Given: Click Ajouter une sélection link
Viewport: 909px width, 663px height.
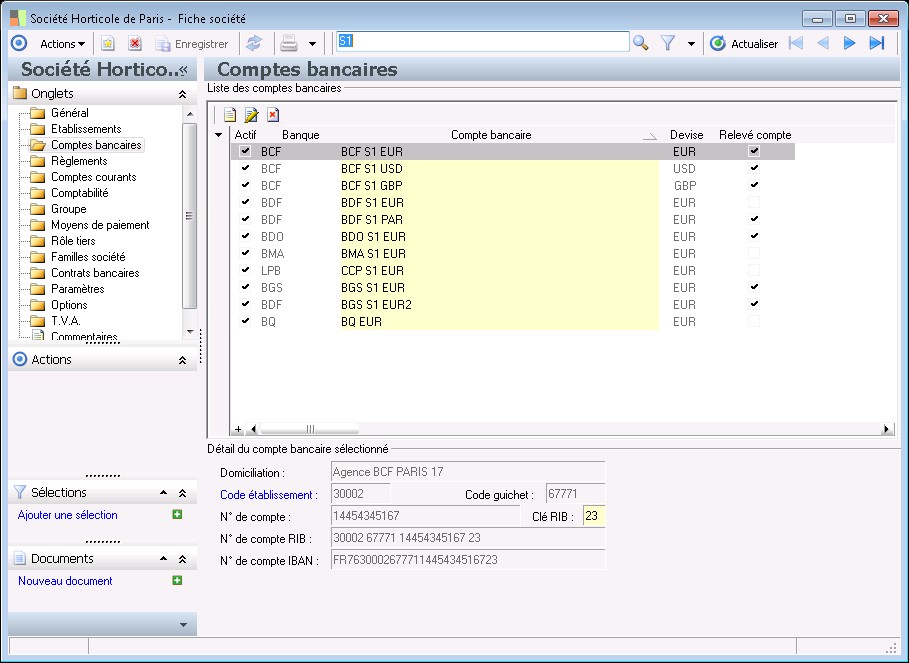Looking at the screenshot, I should tap(68, 515).
